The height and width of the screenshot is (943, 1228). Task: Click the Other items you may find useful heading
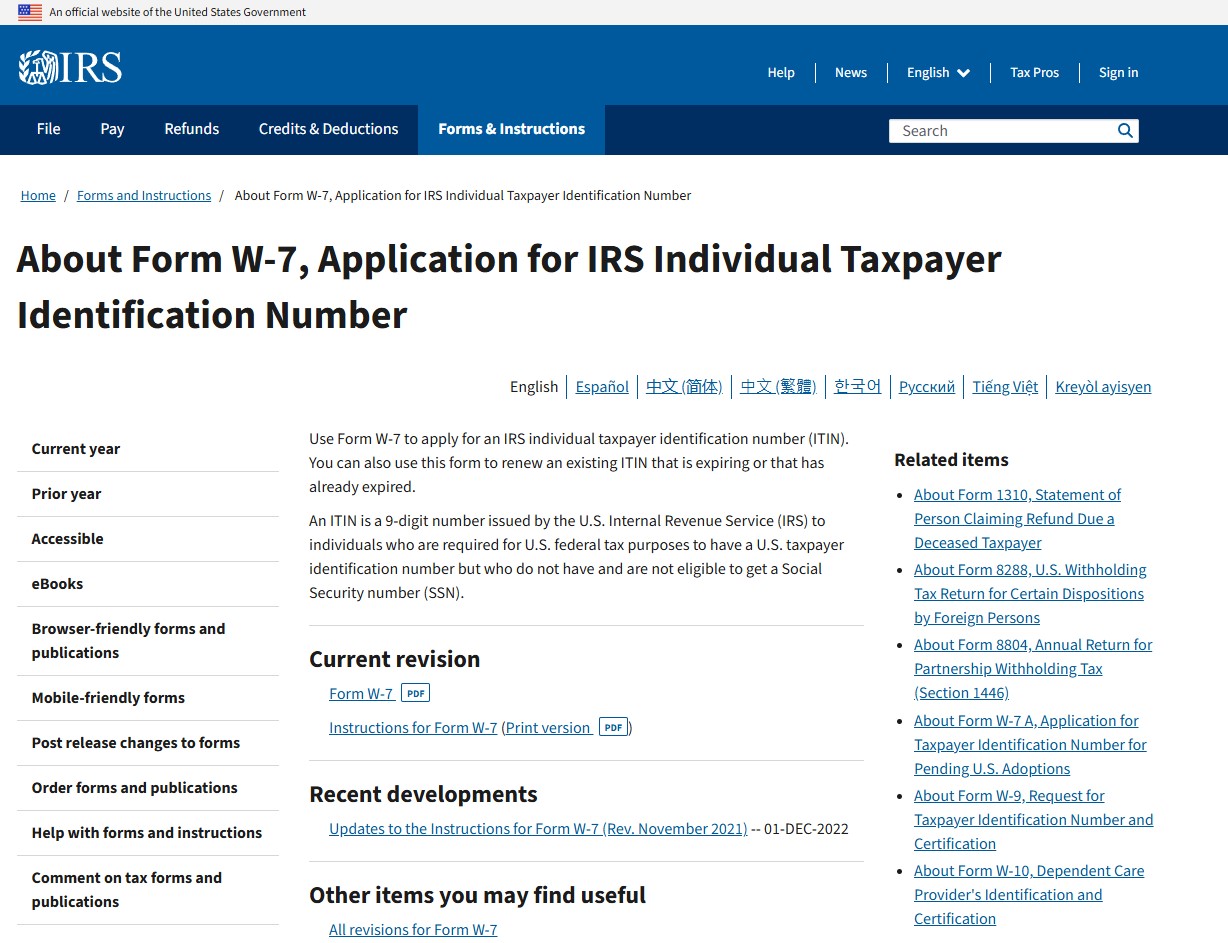[477, 894]
